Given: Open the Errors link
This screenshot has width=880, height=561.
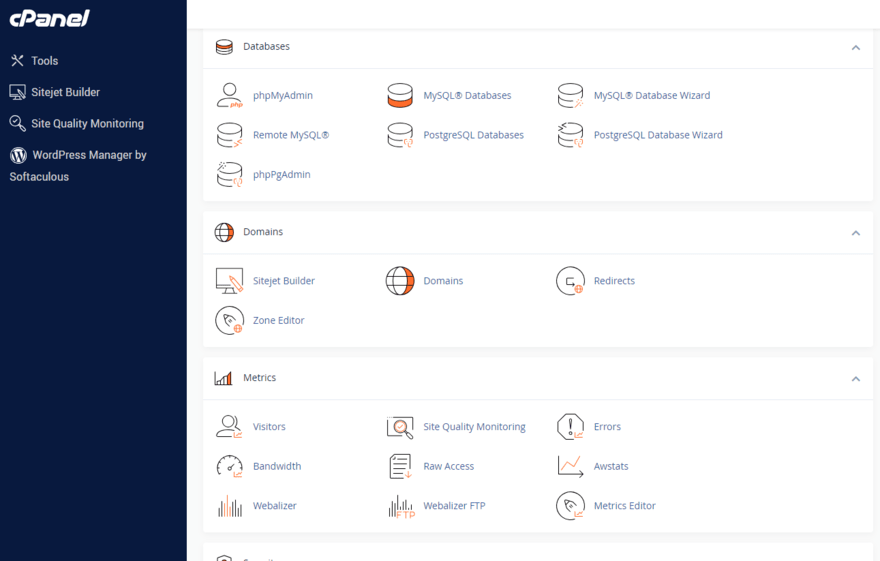Looking at the screenshot, I should (x=607, y=426).
